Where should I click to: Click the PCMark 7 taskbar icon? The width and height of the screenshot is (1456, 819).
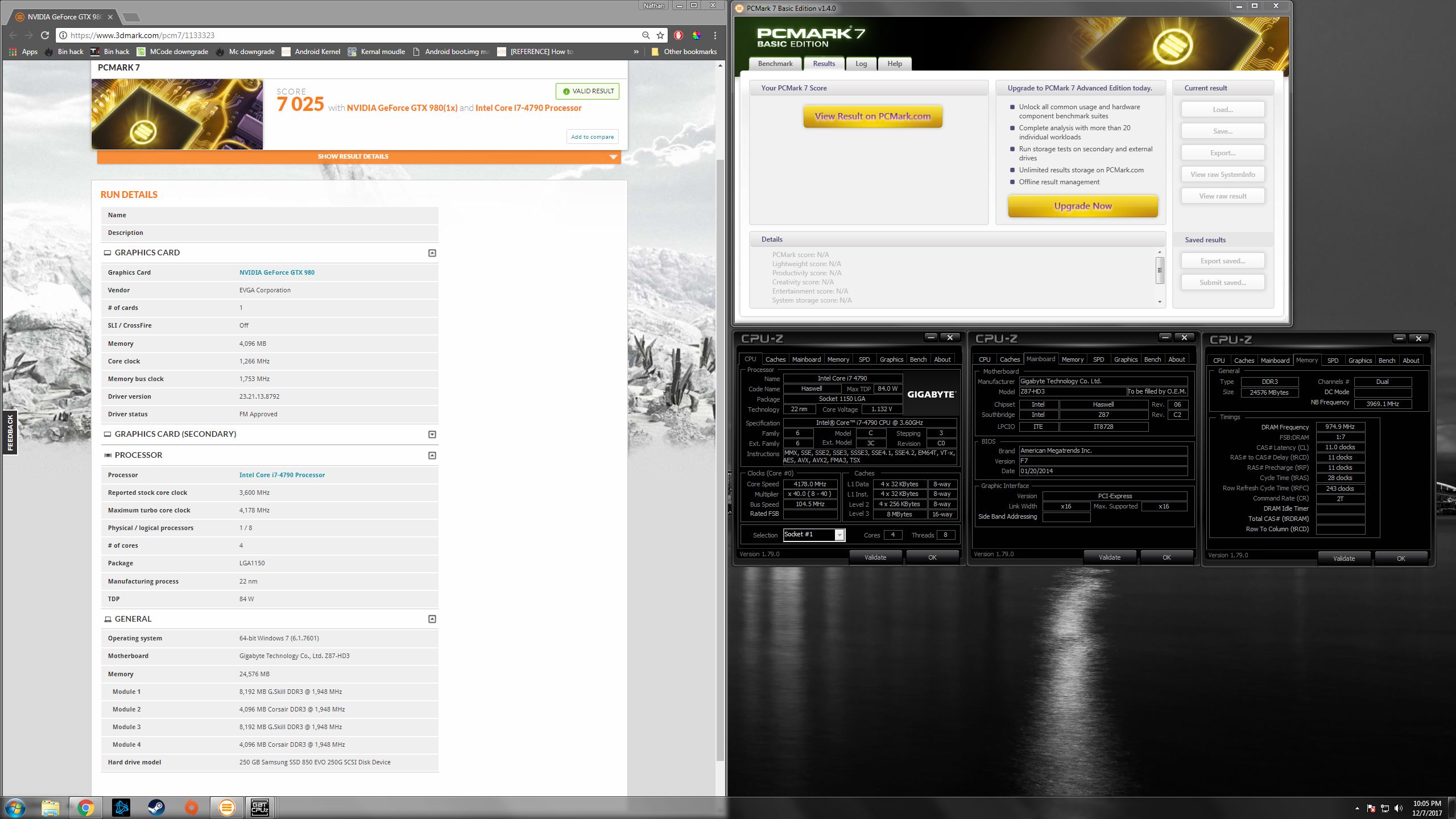(x=226, y=807)
